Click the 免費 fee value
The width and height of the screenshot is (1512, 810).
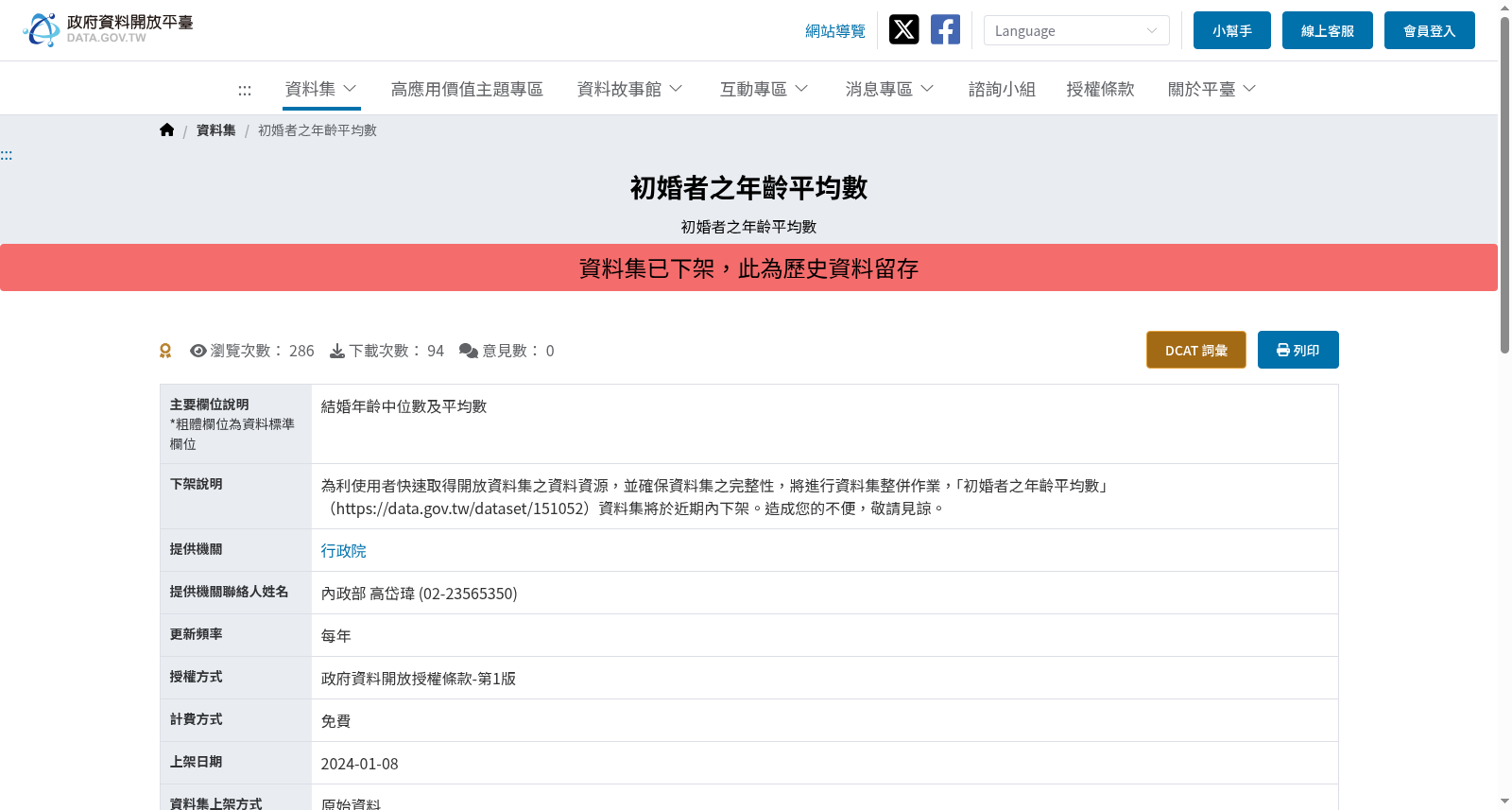pos(336,721)
